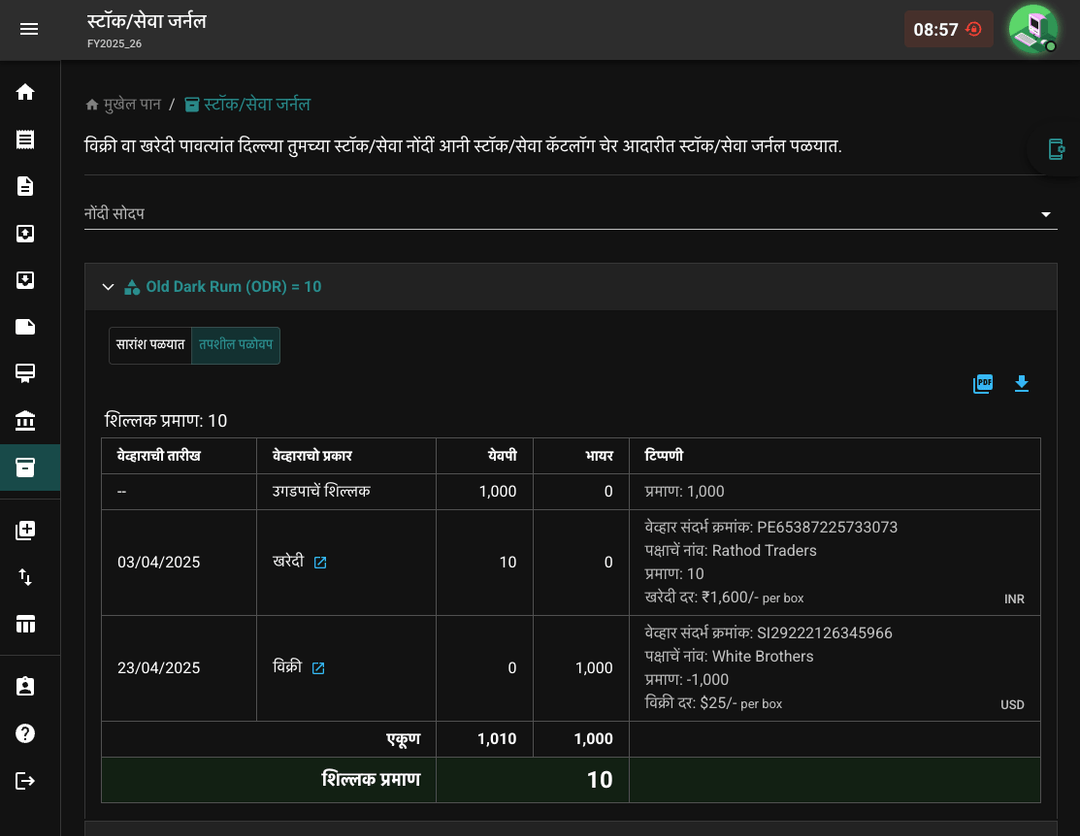Collapse the Old Dark Rum (ODR) section
This screenshot has width=1080, height=836.
coord(108,287)
